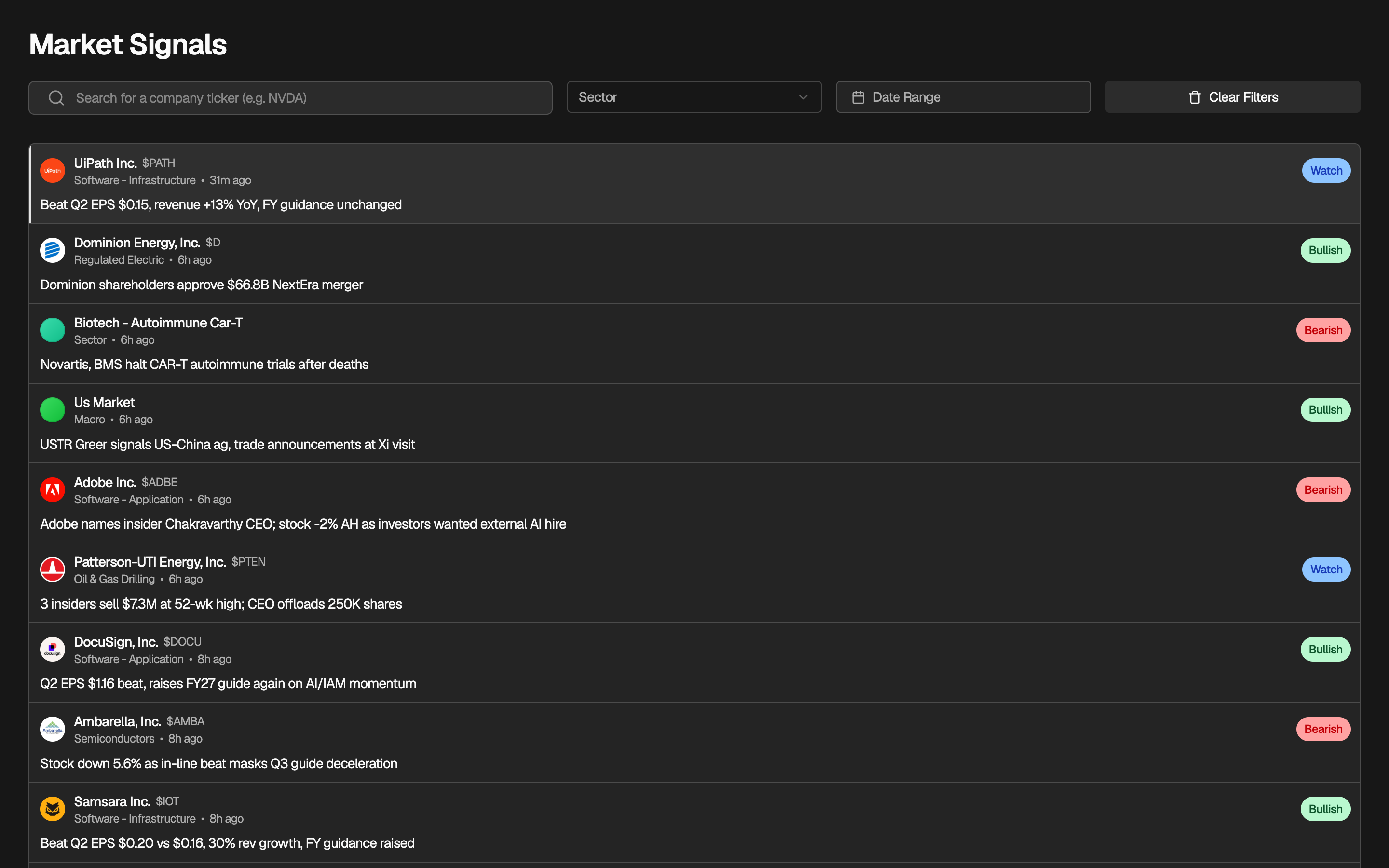Click 'Oil & Gas Drilling' sector label
The image size is (1389, 868).
pyautogui.click(x=114, y=579)
